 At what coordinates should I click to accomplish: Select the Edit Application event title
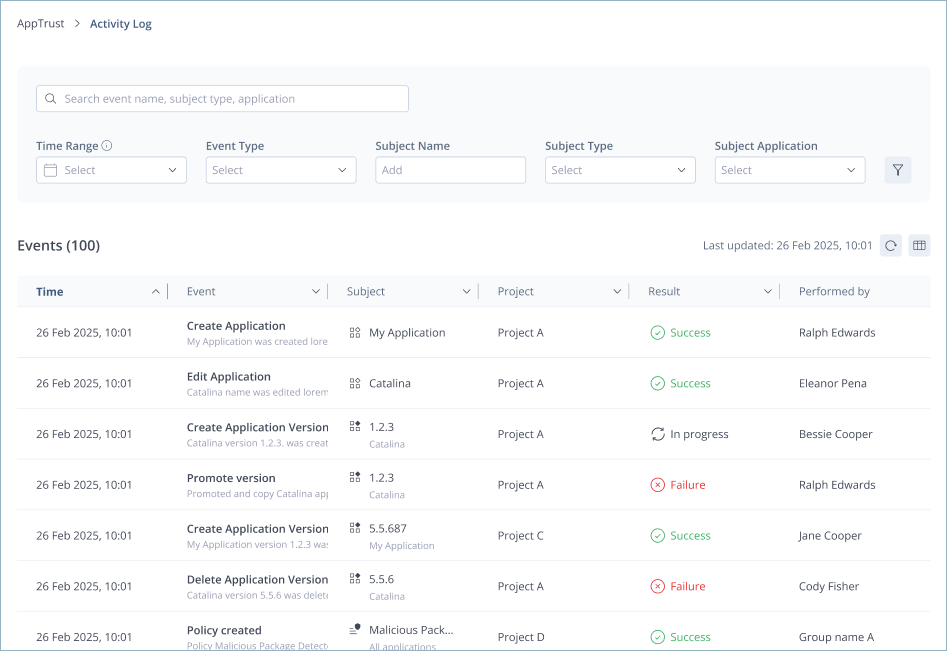(x=228, y=377)
